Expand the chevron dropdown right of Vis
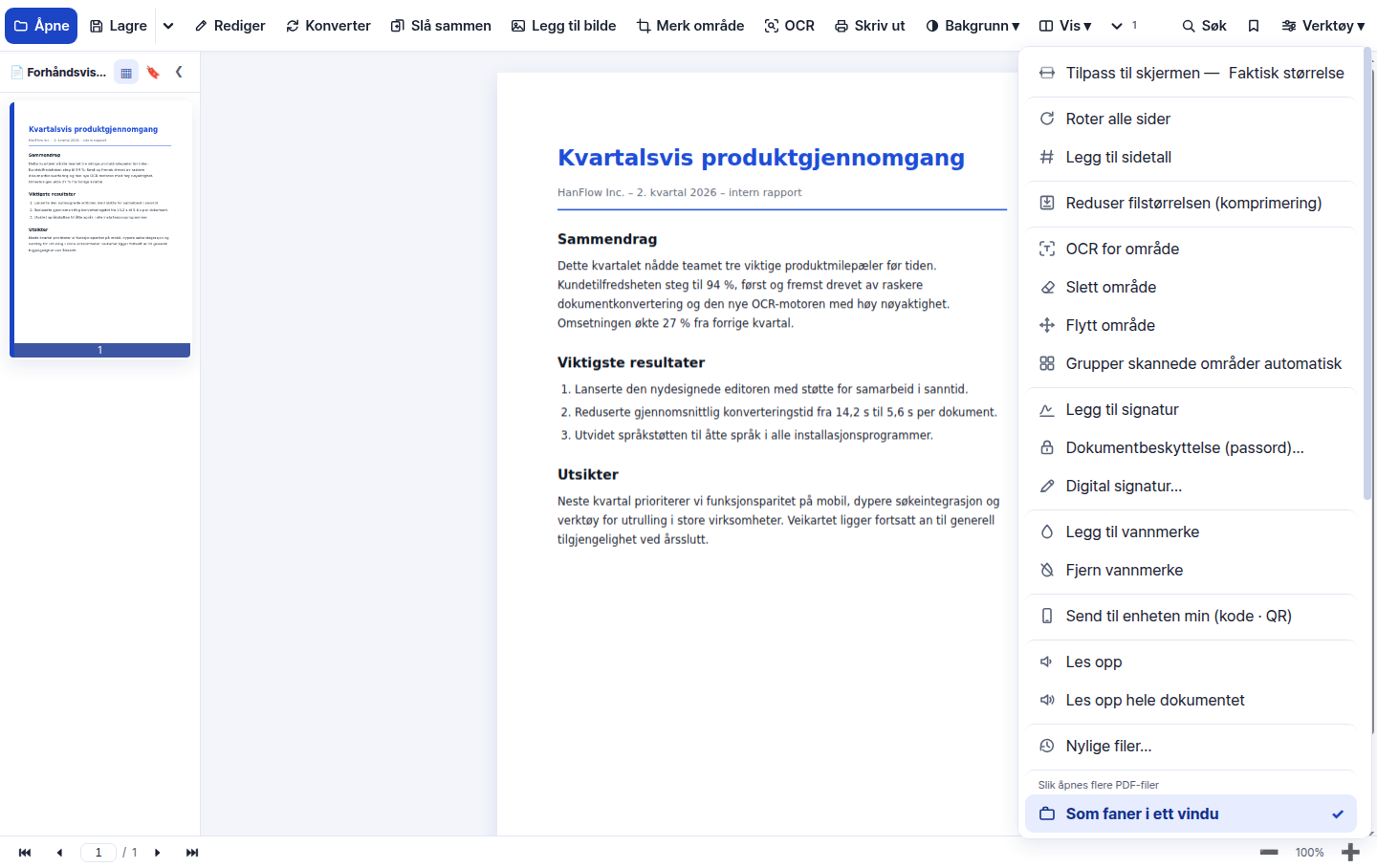1377x868 pixels. [1117, 26]
